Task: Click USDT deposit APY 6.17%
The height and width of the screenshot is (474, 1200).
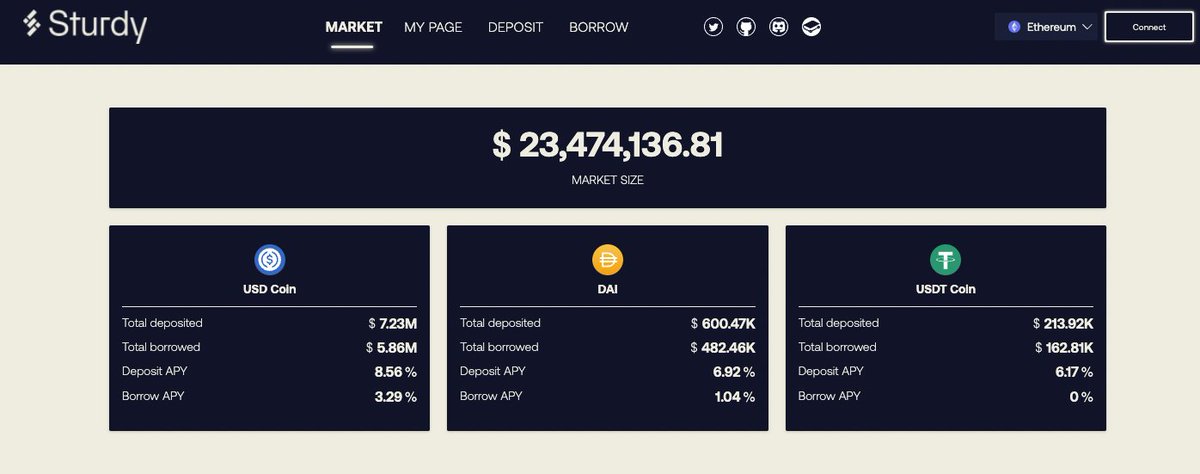Action: click(x=1073, y=372)
